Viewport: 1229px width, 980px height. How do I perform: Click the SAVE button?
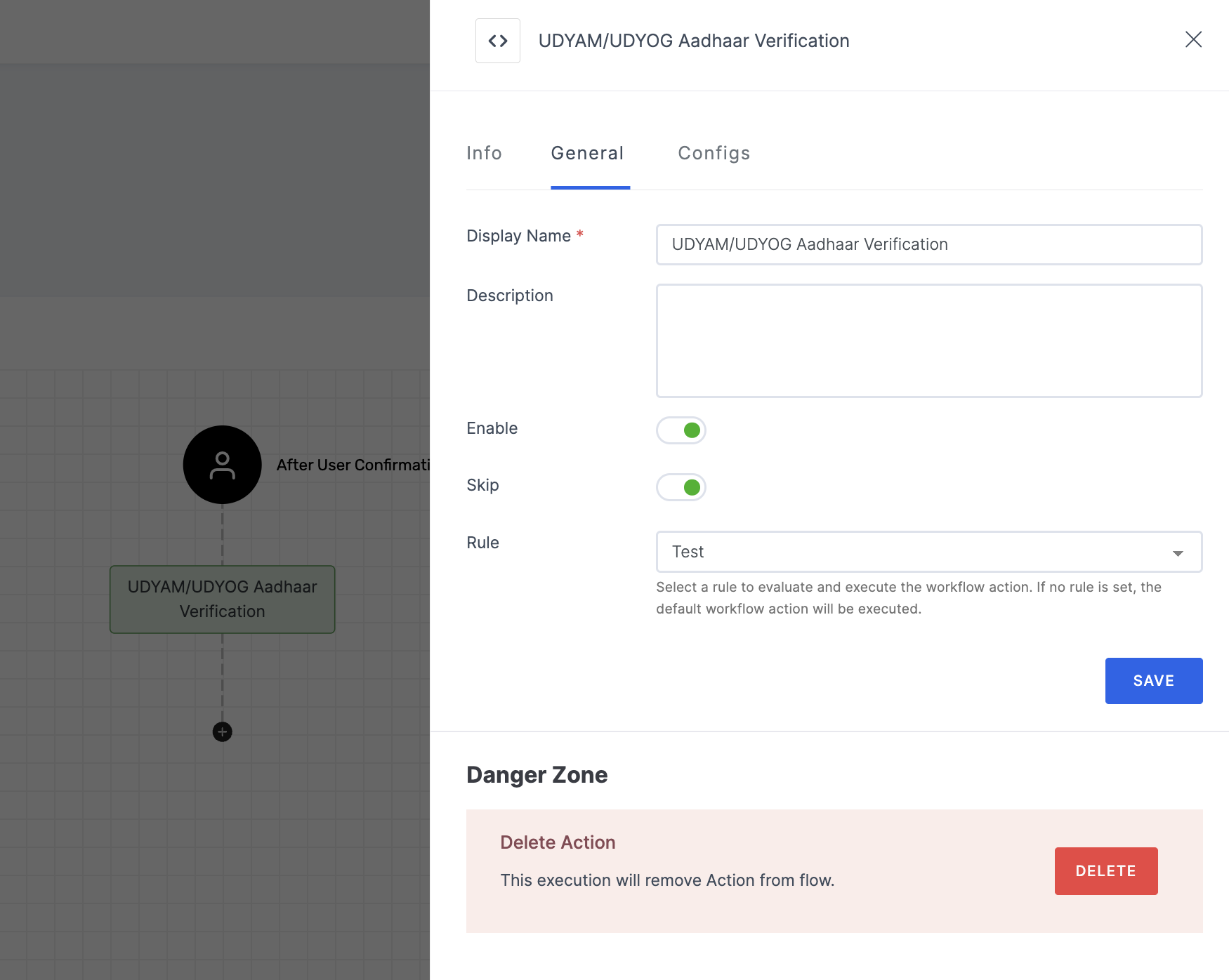[x=1154, y=681]
